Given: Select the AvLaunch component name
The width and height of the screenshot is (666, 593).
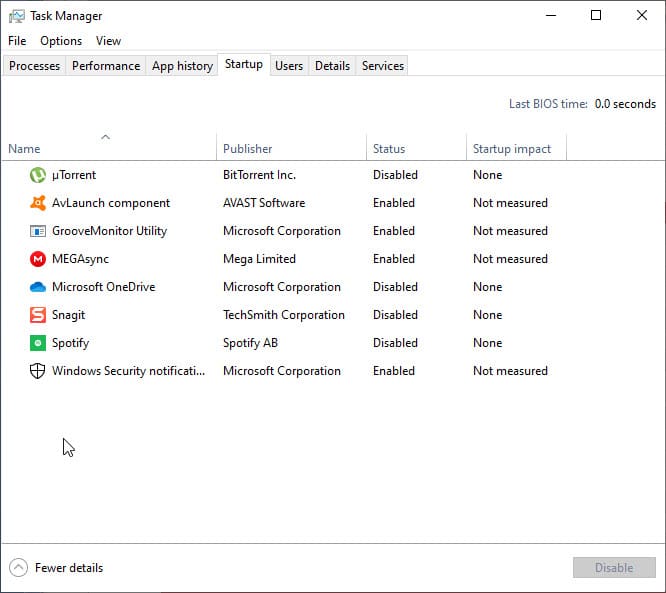Looking at the screenshot, I should pyautogui.click(x=111, y=203).
